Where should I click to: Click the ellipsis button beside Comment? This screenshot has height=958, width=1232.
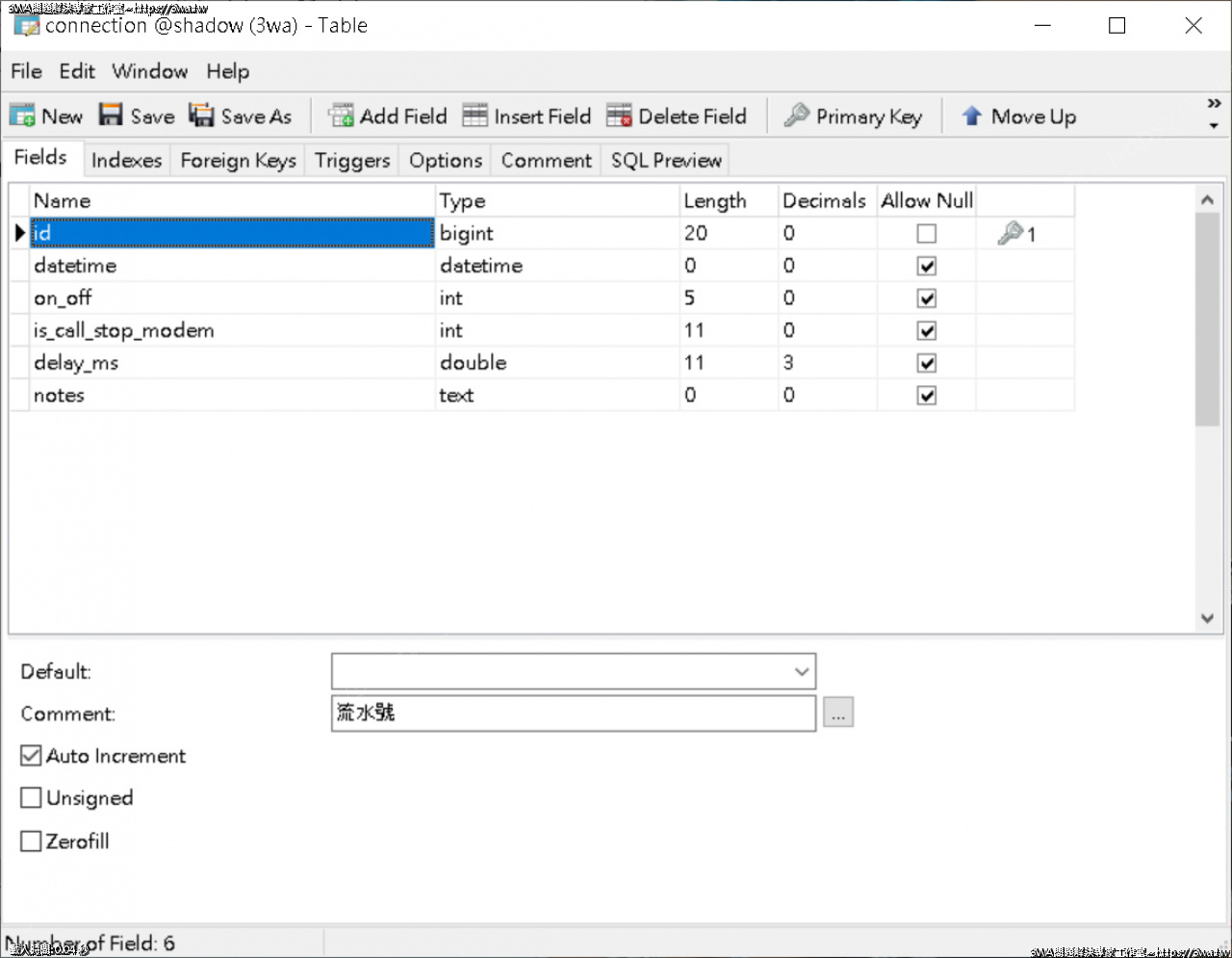(838, 713)
